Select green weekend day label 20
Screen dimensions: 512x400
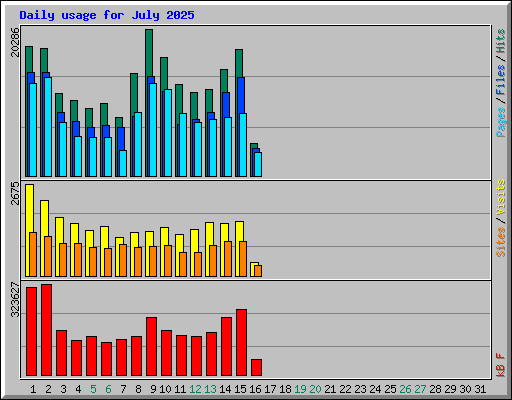[315, 389]
